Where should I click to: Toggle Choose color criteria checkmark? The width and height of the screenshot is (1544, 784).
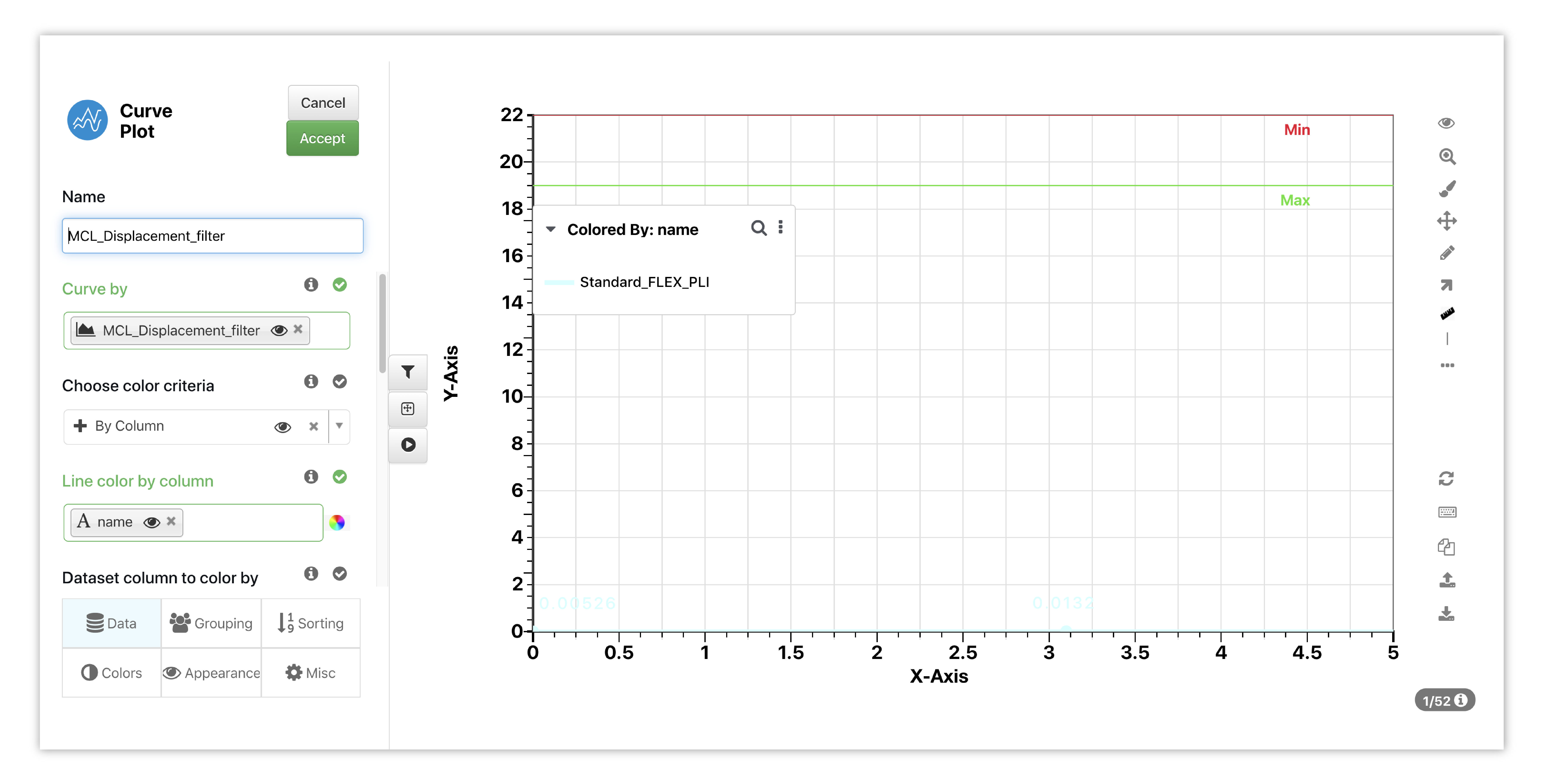point(340,382)
